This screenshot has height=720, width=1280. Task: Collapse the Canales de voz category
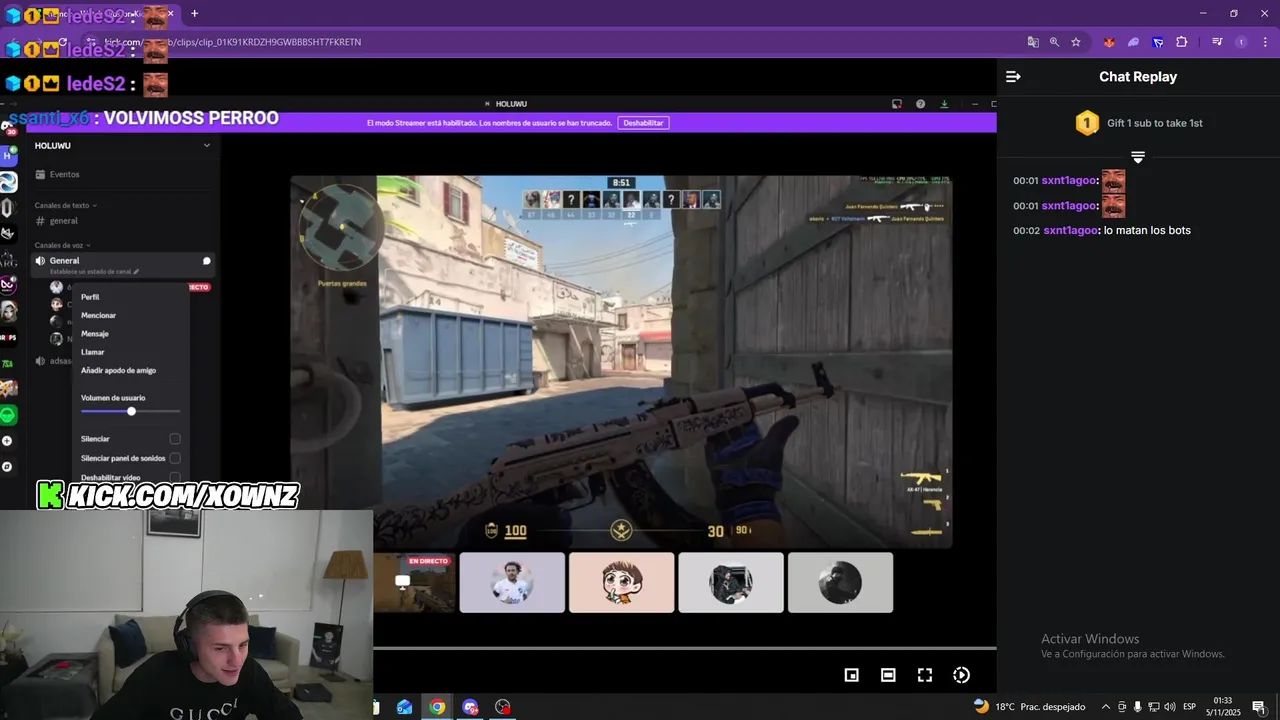62,245
